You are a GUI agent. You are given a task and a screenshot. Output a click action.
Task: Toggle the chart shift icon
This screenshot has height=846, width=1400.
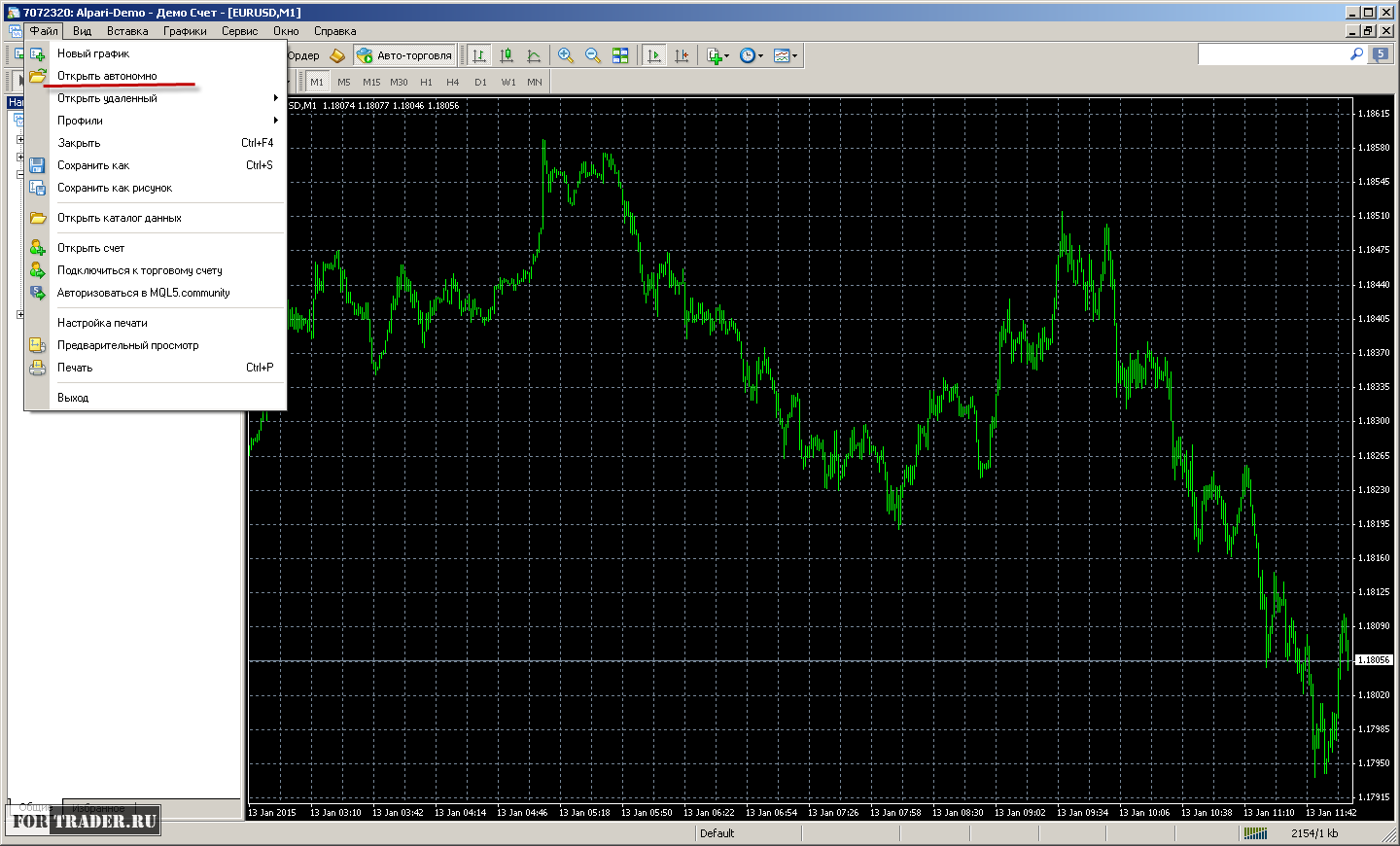(x=682, y=55)
